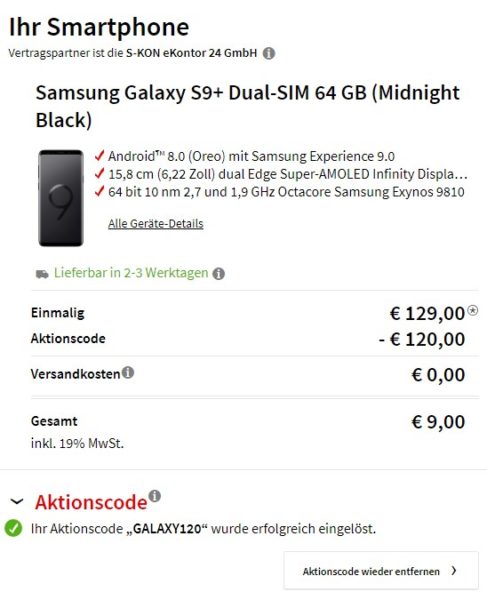Click the Lieferbar in 2-3 Werktagen text
This screenshot has height=600, width=487.
click(131, 273)
